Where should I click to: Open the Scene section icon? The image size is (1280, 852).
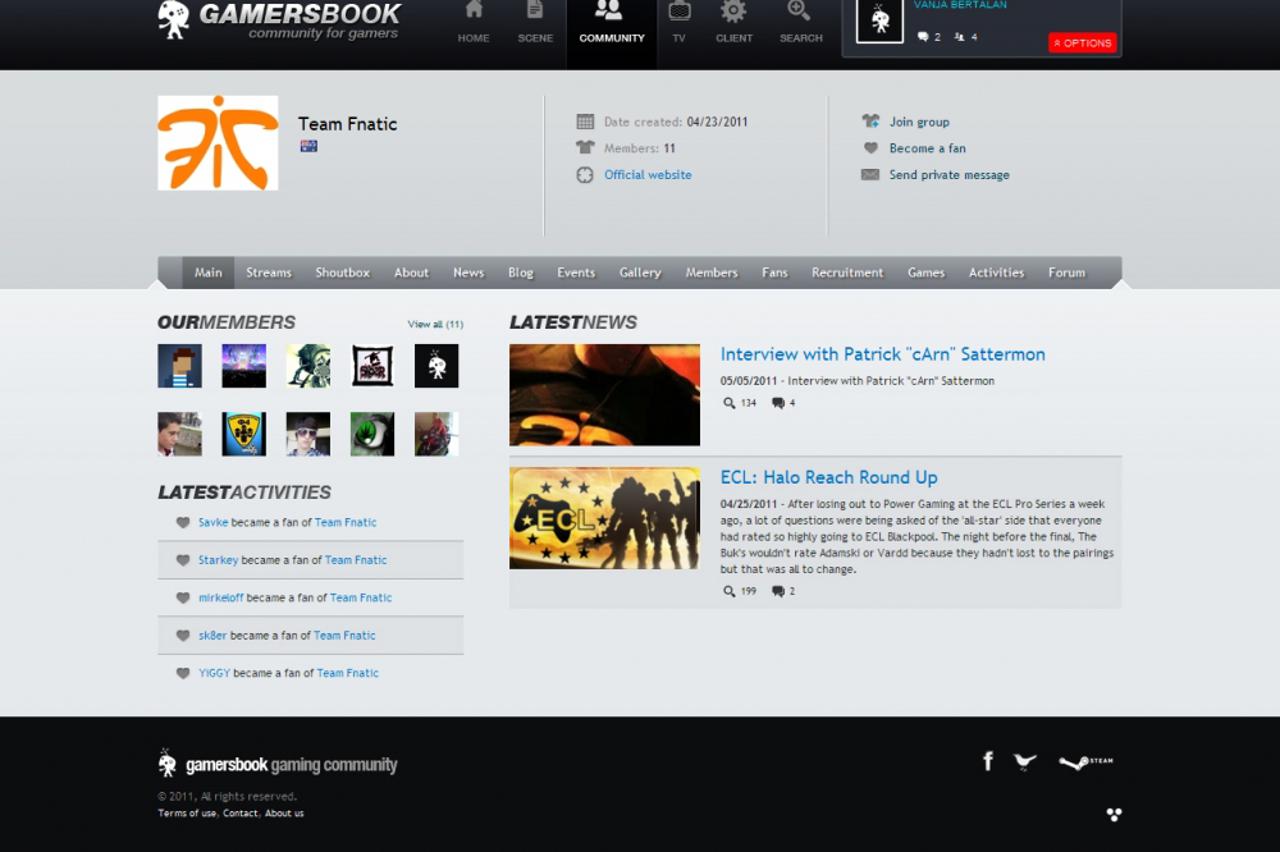[x=535, y=12]
